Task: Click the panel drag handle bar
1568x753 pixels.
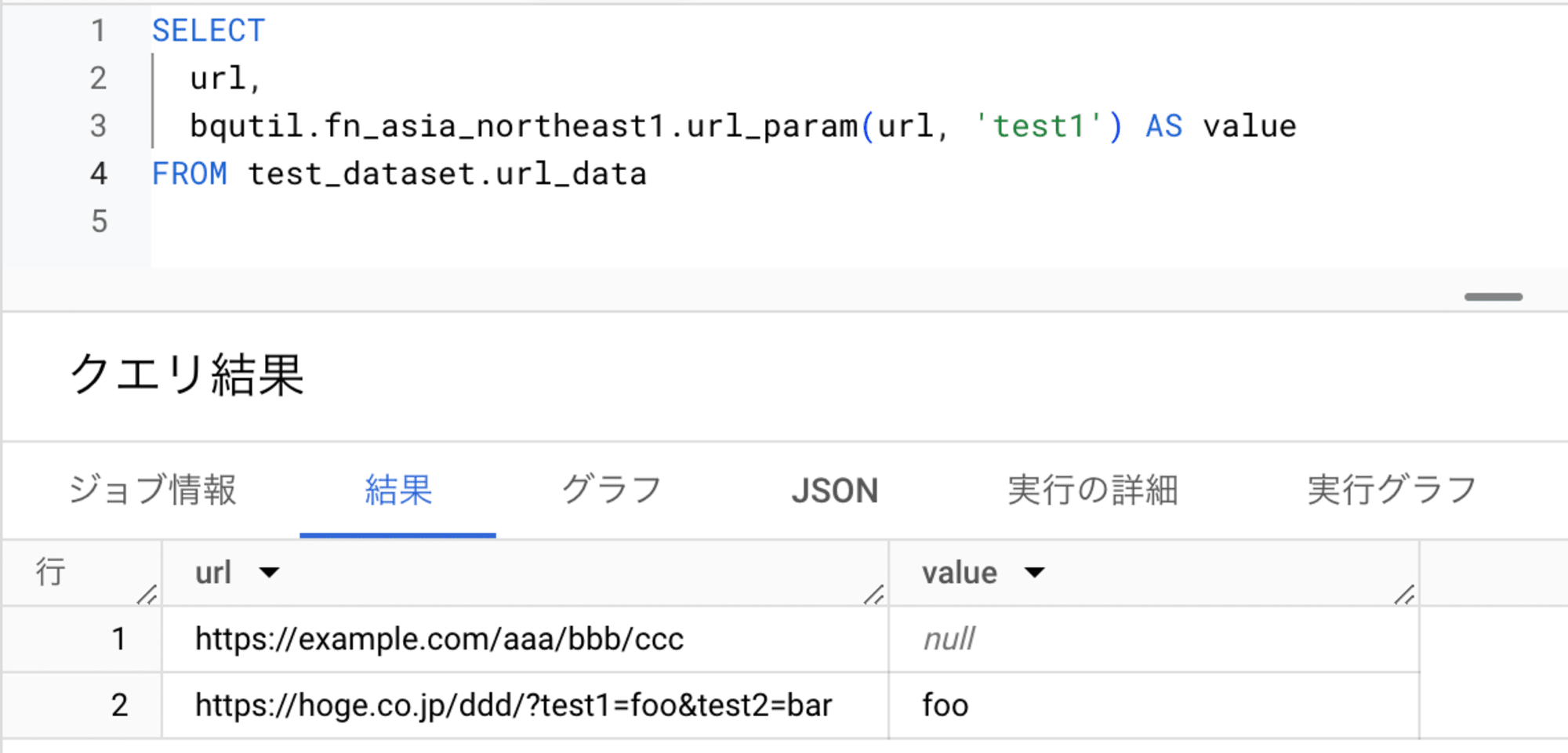Action: [1493, 297]
